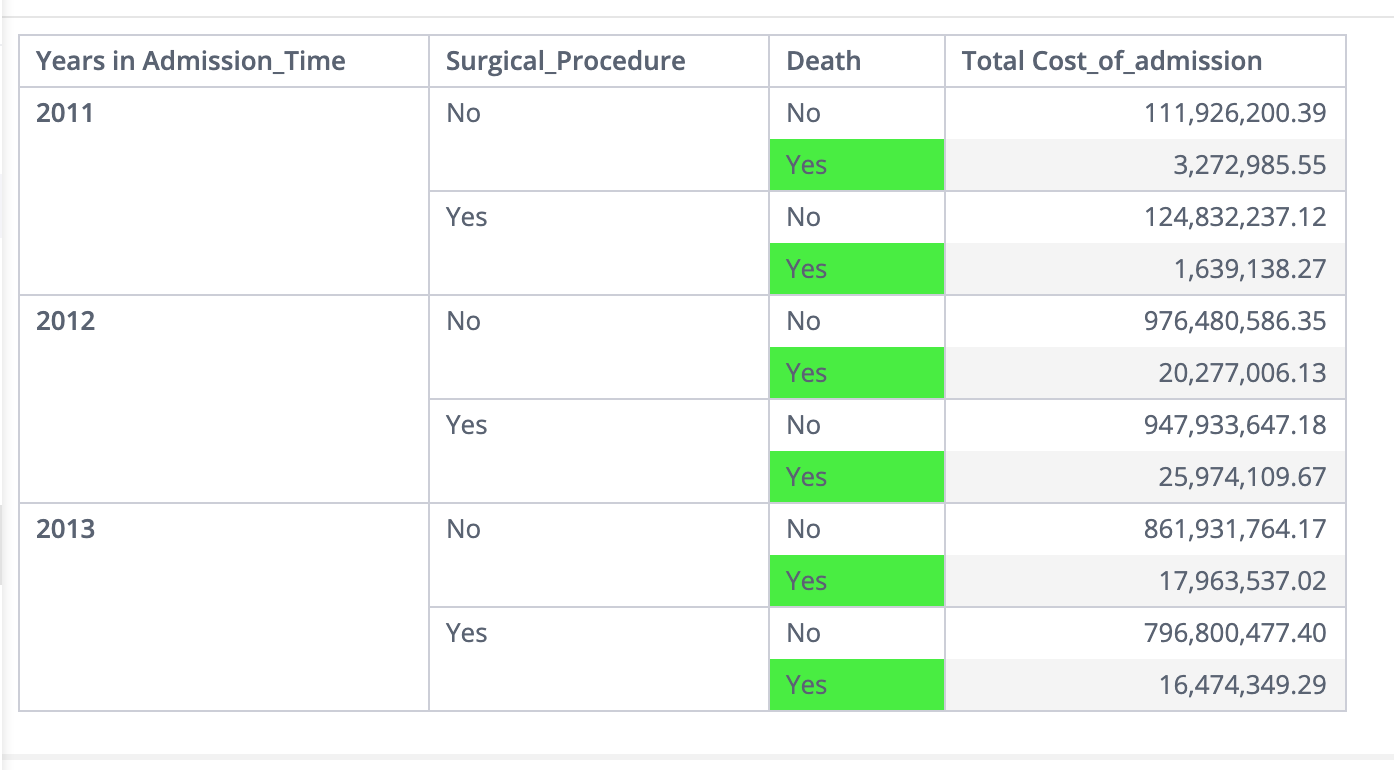Click the cost cell 17,963,537.02
The image size is (1394, 770).
click(x=1242, y=581)
